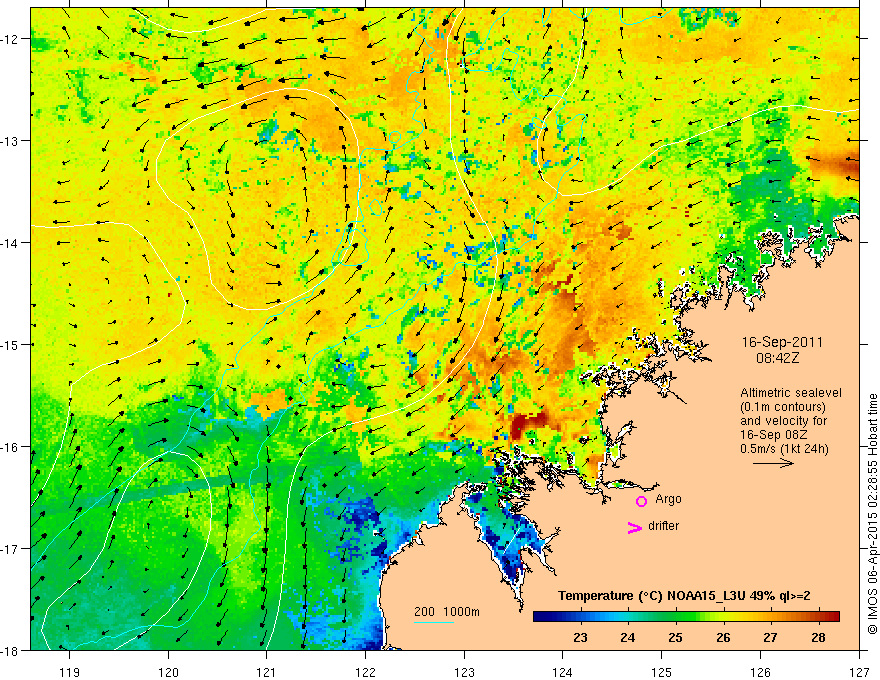This screenshot has height=680, width=880.
Task: Click the '200 1000m' depth contour label
Action: [447, 612]
